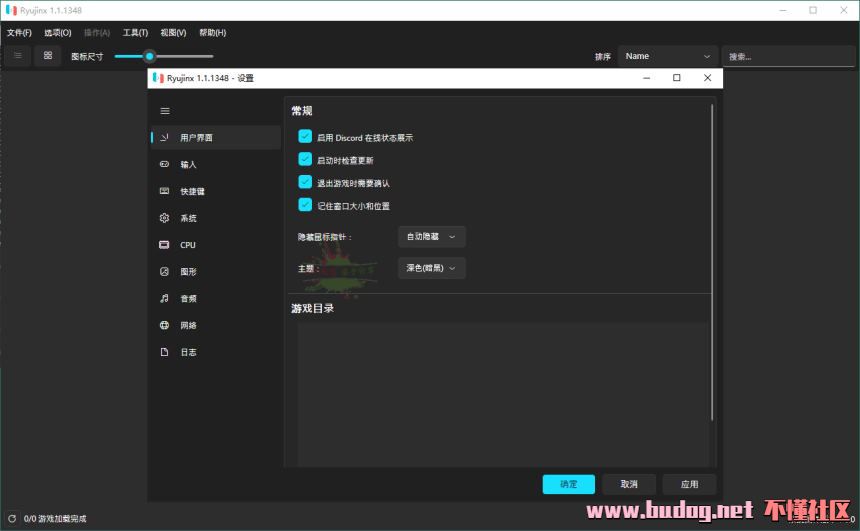860x531 pixels.
Task: Open the 操作(A) menu
Action: [x=97, y=33]
